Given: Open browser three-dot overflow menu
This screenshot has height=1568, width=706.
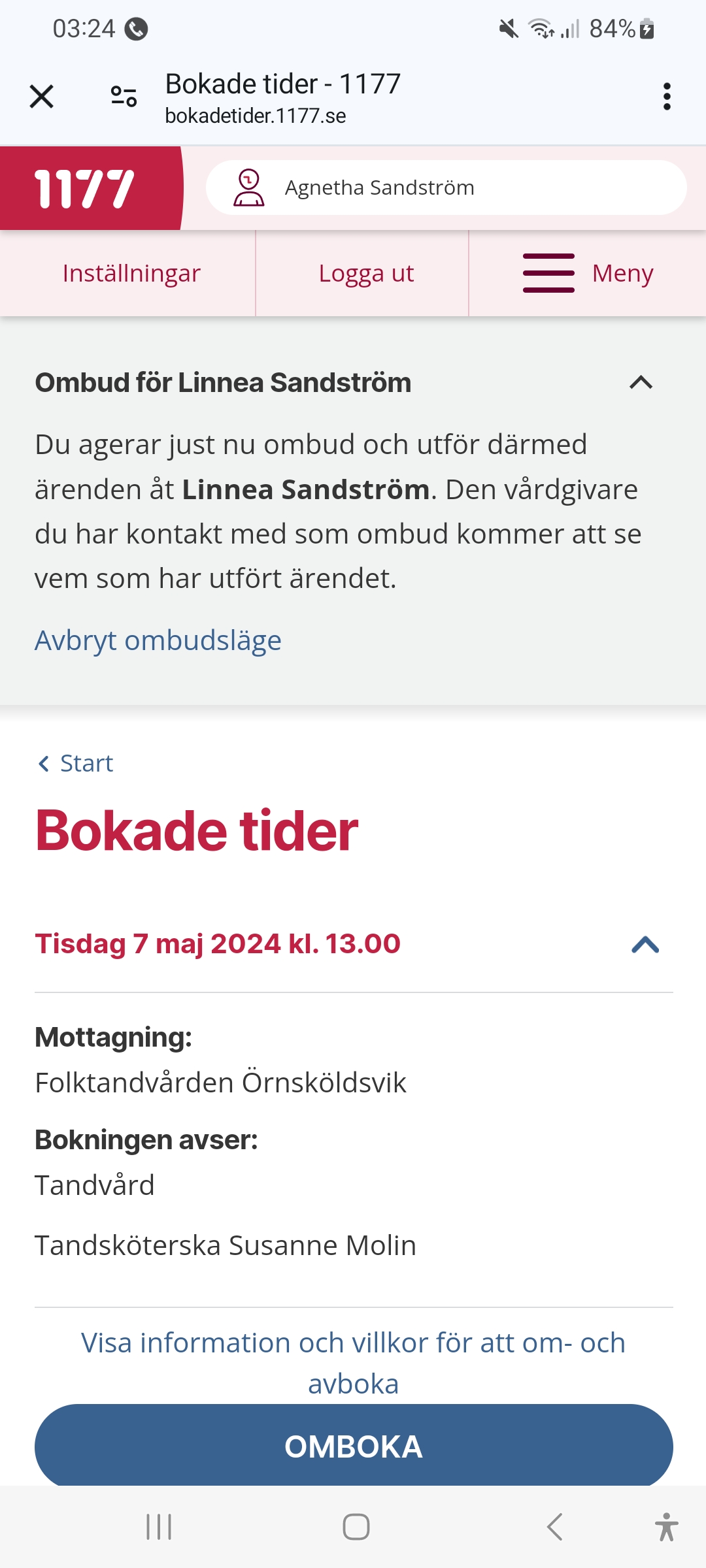Looking at the screenshot, I should tap(666, 97).
